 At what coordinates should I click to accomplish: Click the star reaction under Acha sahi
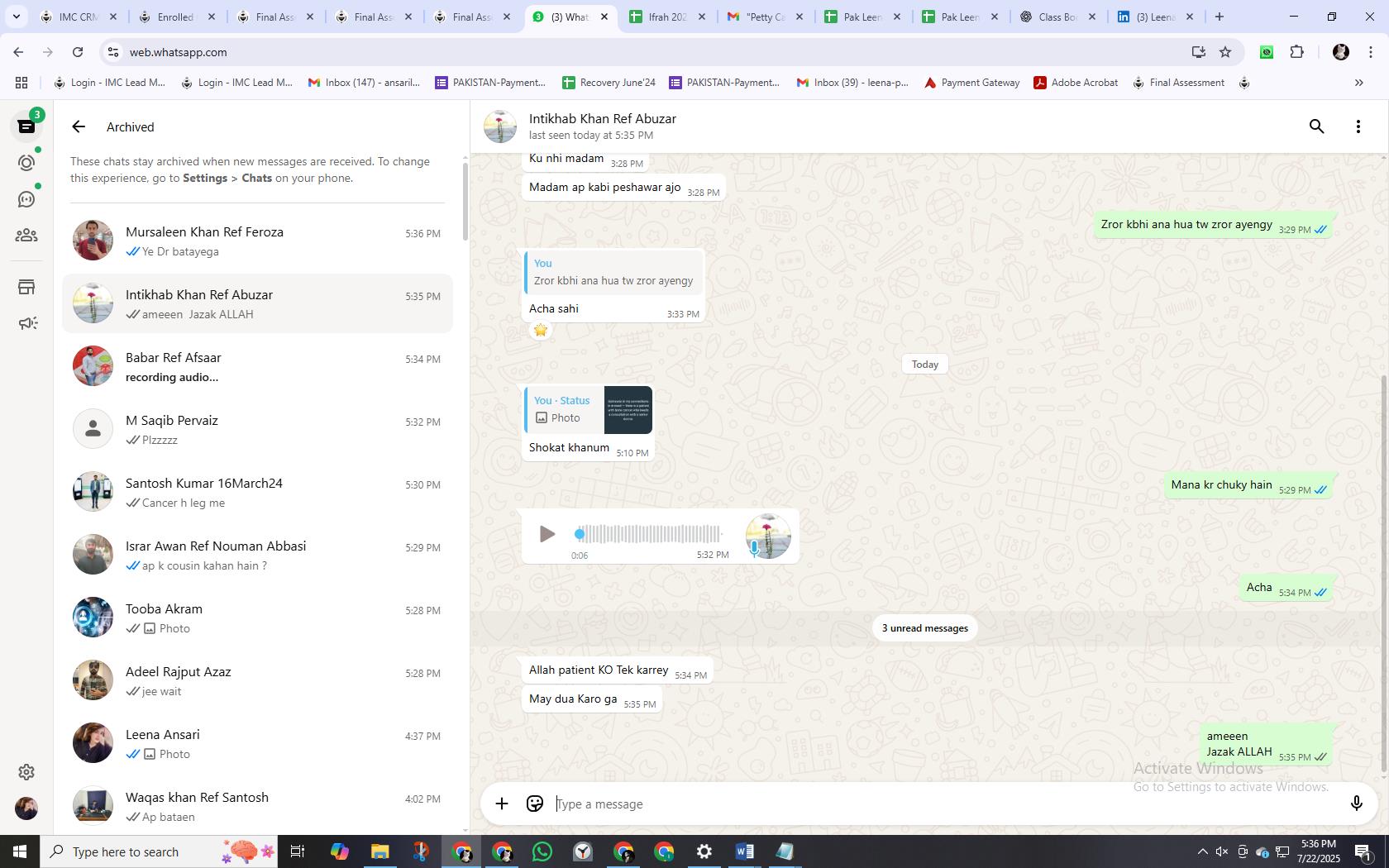[541, 330]
